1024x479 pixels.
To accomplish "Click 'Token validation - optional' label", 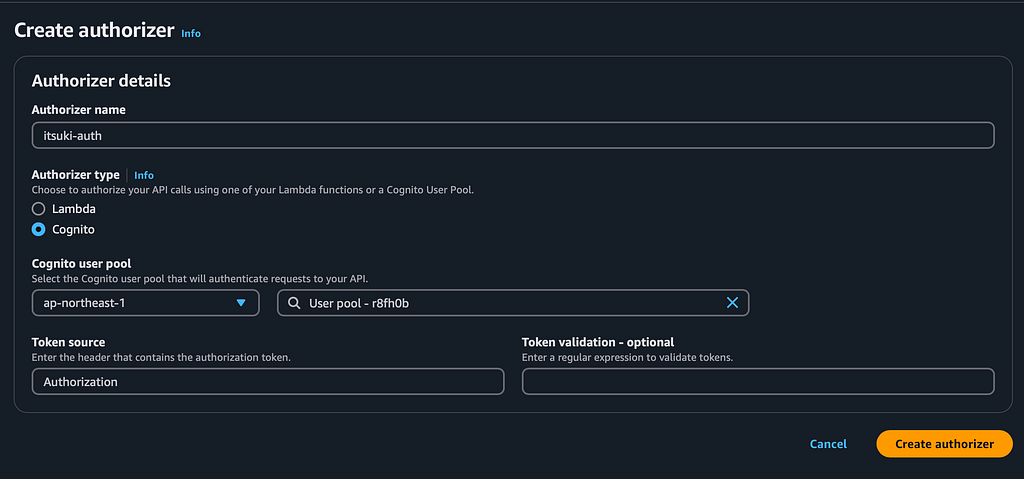I will [x=598, y=342].
